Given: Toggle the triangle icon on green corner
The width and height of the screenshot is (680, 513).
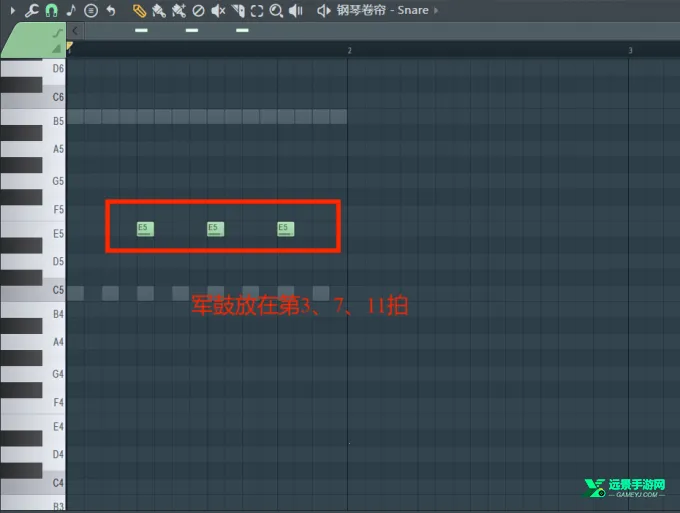Looking at the screenshot, I should tap(56, 49).
